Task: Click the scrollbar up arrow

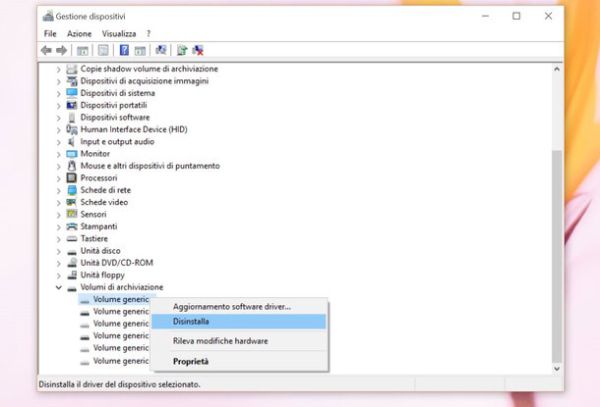Action: point(557,69)
